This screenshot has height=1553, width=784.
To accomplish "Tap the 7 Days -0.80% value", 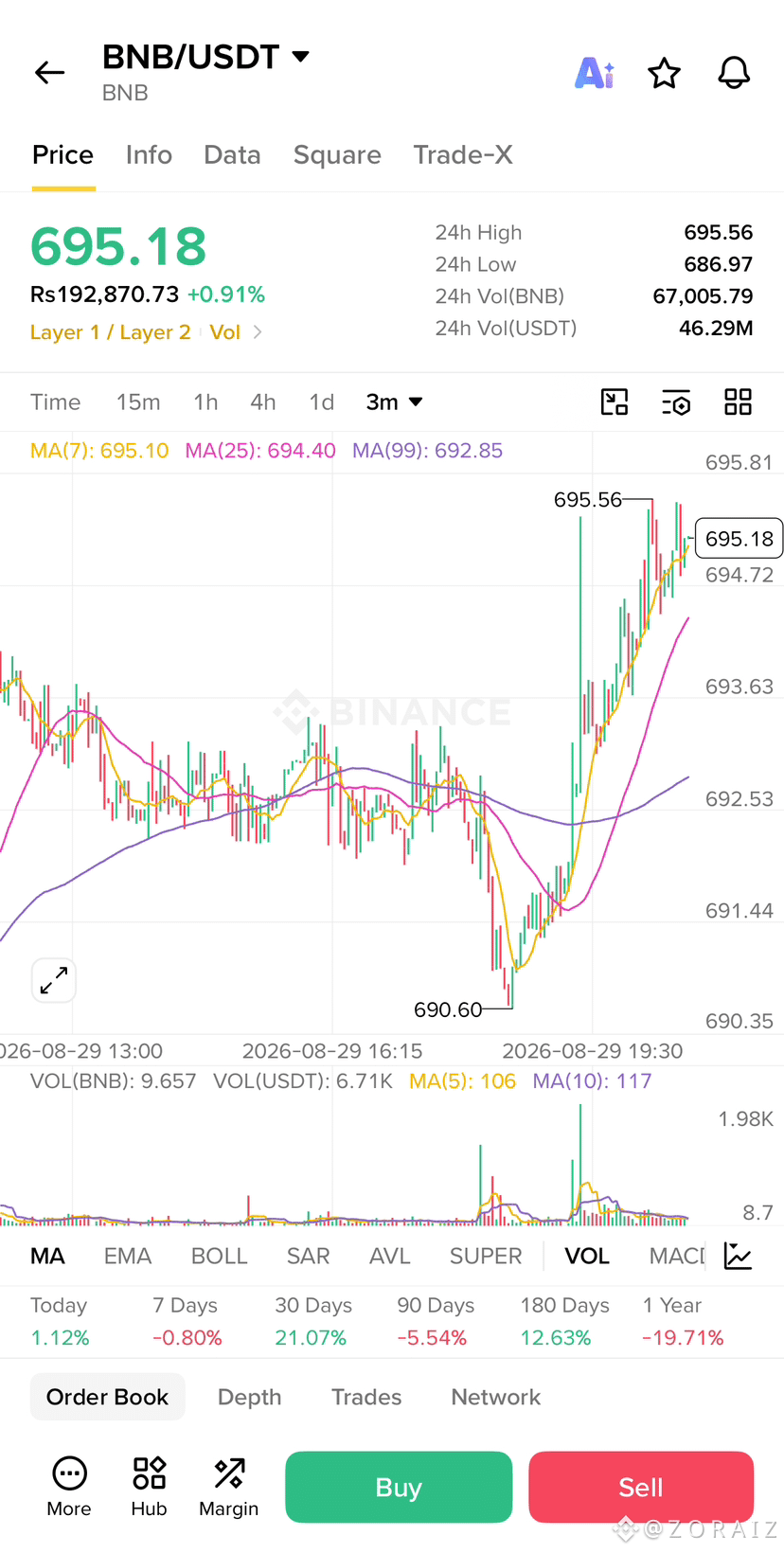I will click(x=187, y=1338).
